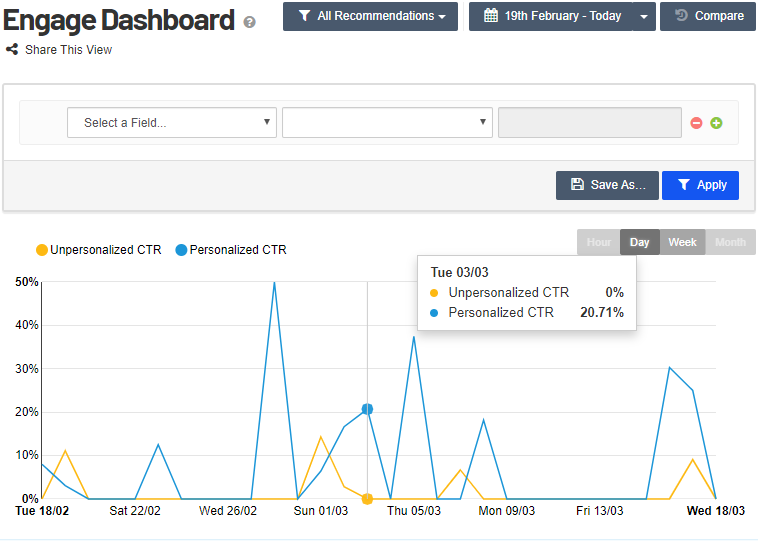Open the Share This View link
Screen dimensions: 758x541
pos(68,50)
